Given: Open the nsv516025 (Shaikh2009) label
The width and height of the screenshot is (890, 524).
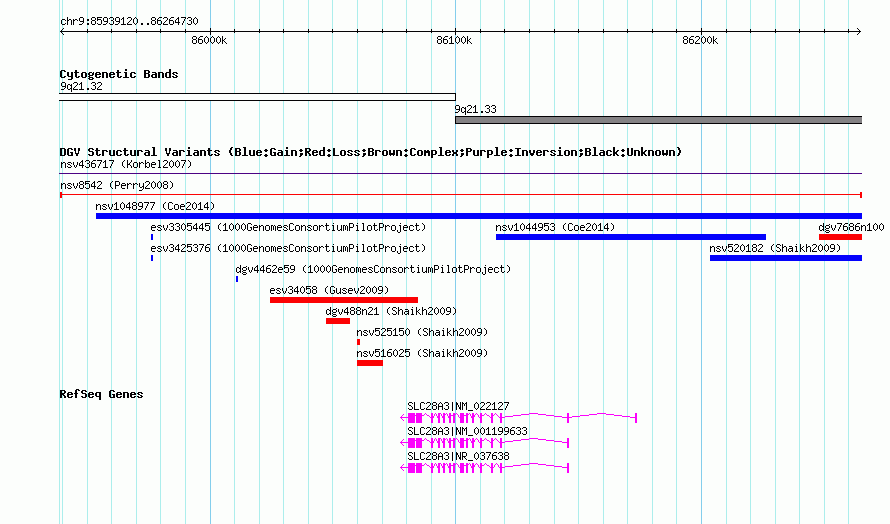Looking at the screenshot, I should click(422, 353).
